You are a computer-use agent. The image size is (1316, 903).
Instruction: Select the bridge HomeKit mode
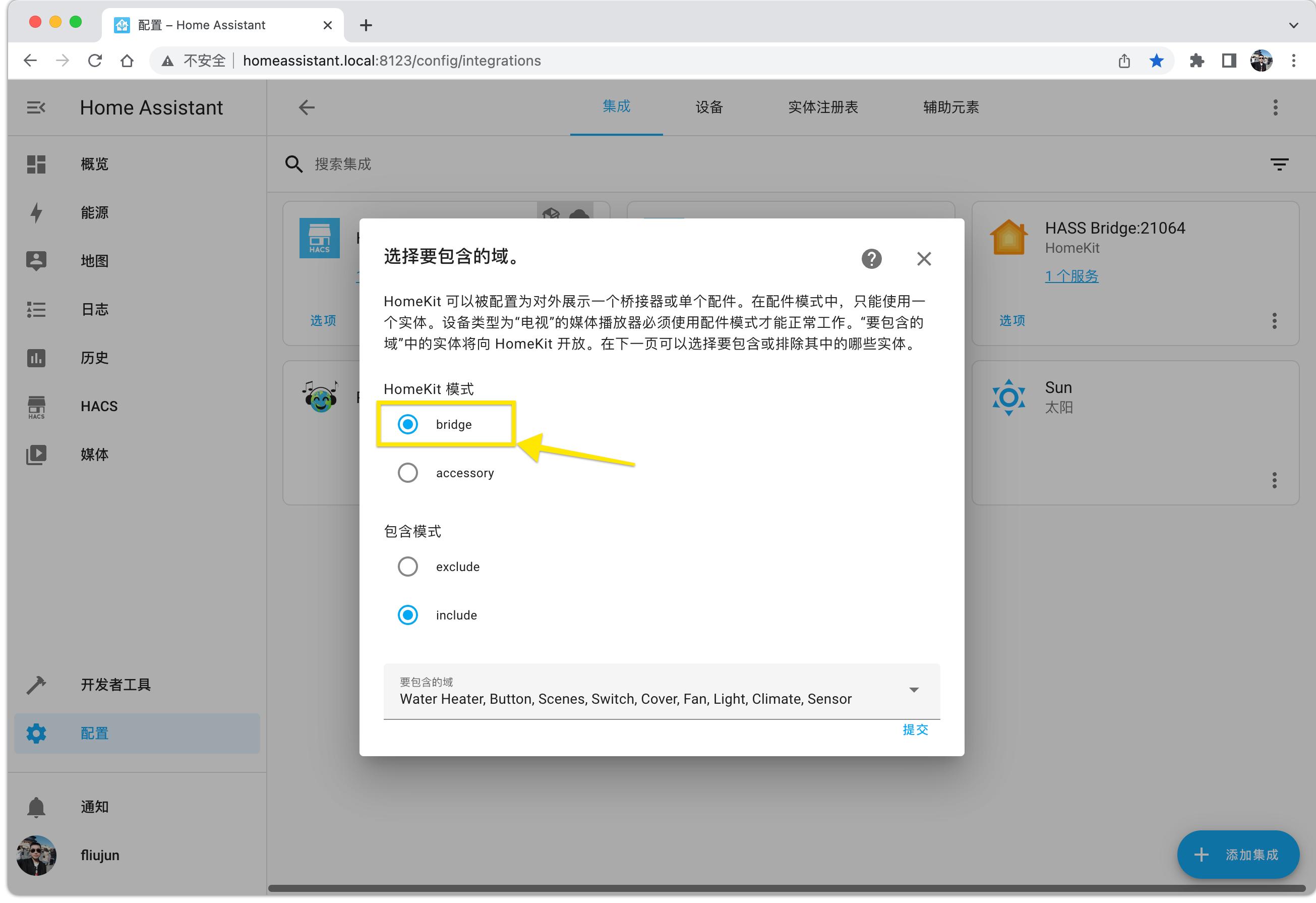407,424
